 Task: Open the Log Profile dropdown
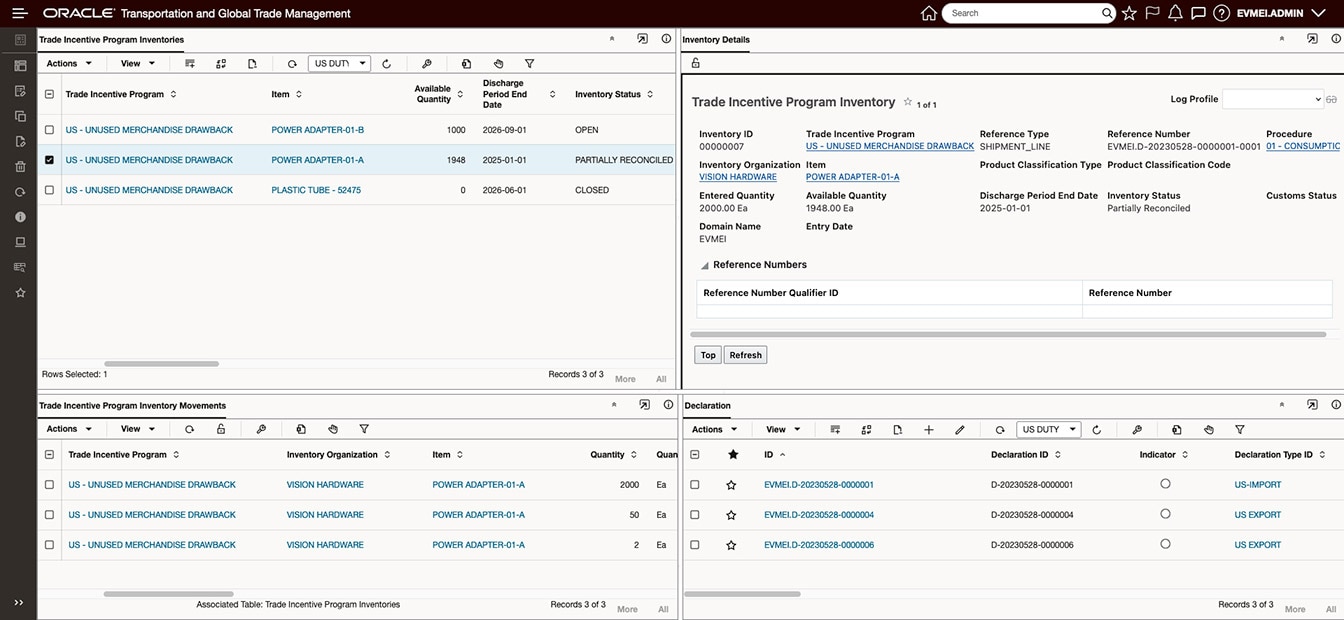pyautogui.click(x=1272, y=99)
